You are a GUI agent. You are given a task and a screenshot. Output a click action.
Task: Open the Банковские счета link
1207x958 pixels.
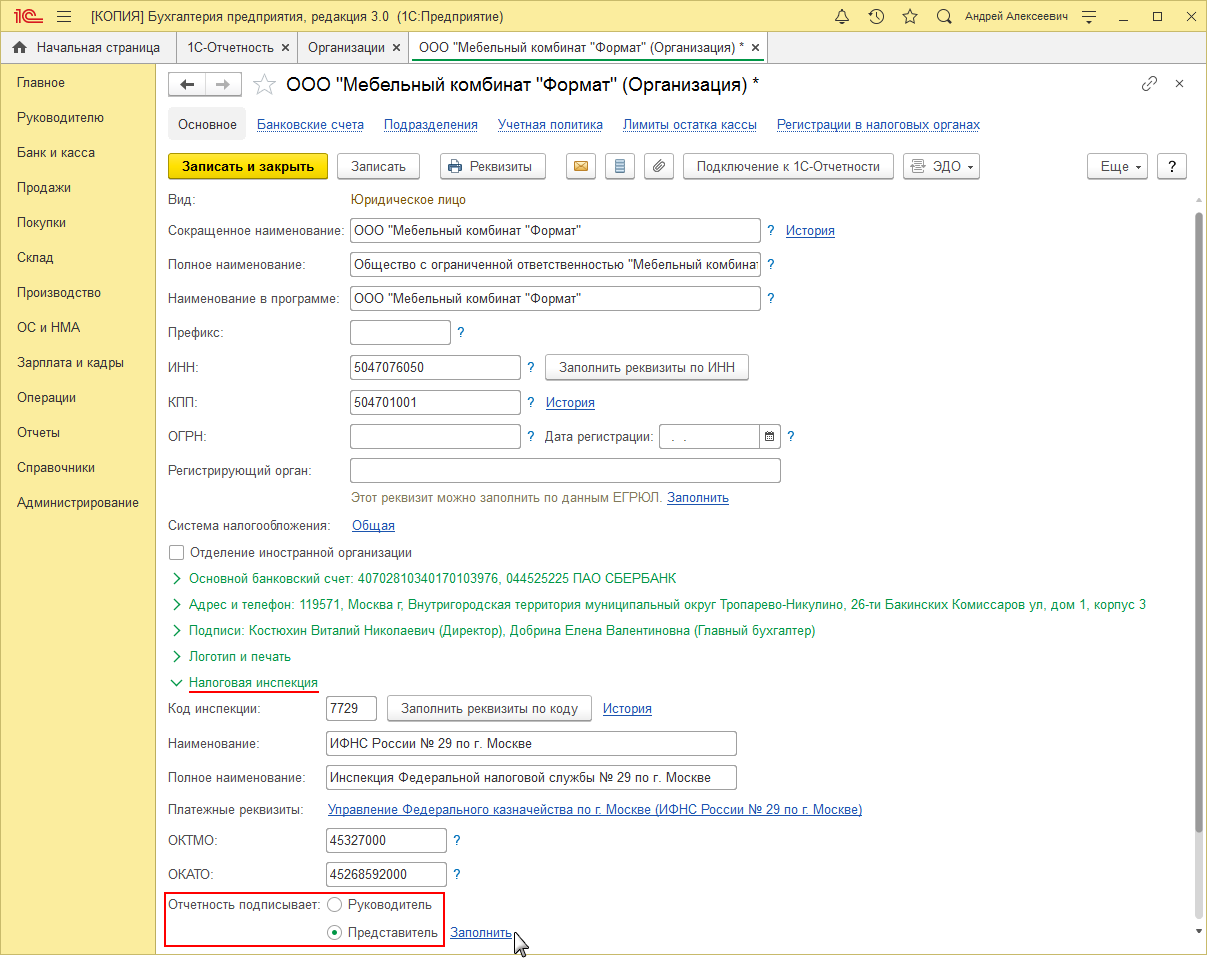click(310, 125)
